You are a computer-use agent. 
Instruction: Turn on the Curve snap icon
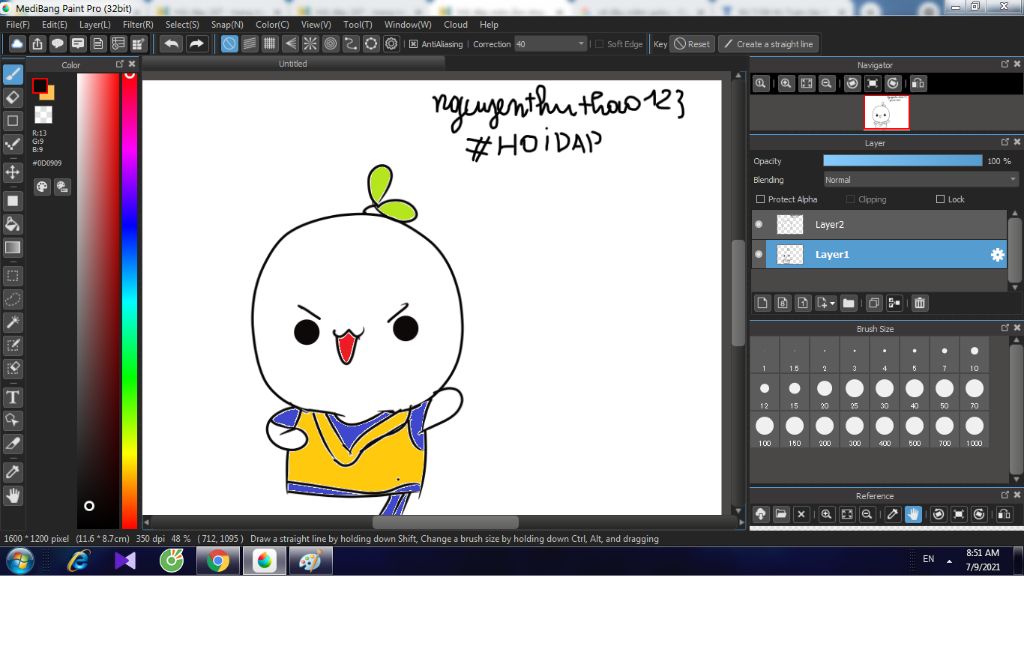(x=351, y=44)
